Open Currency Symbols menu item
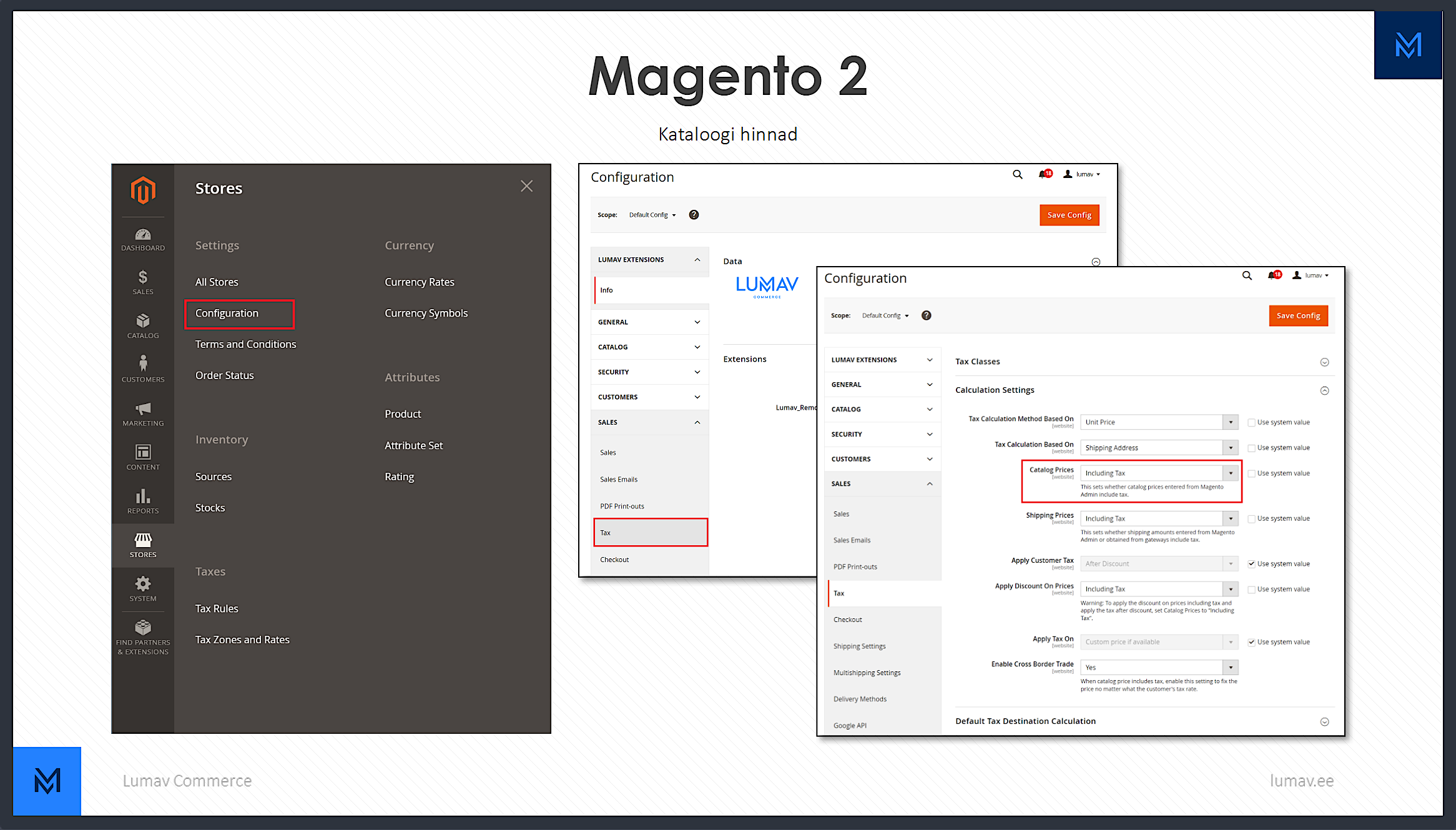The image size is (1456, 830). (426, 314)
